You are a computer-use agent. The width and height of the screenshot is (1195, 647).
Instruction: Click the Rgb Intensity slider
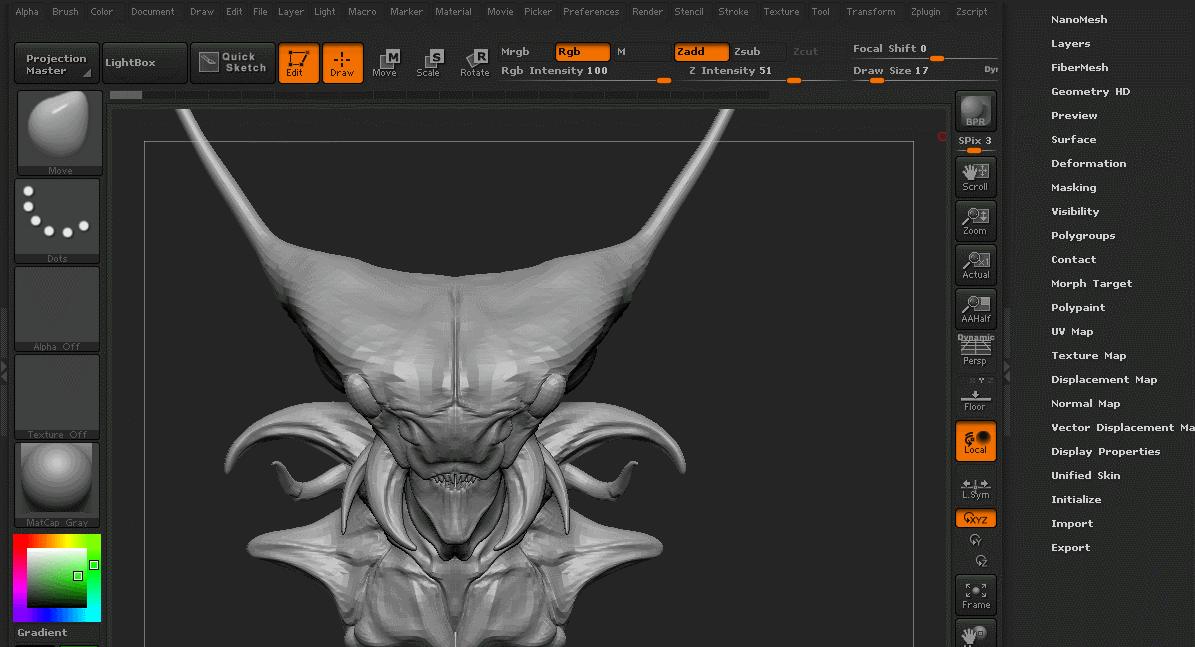585,72
